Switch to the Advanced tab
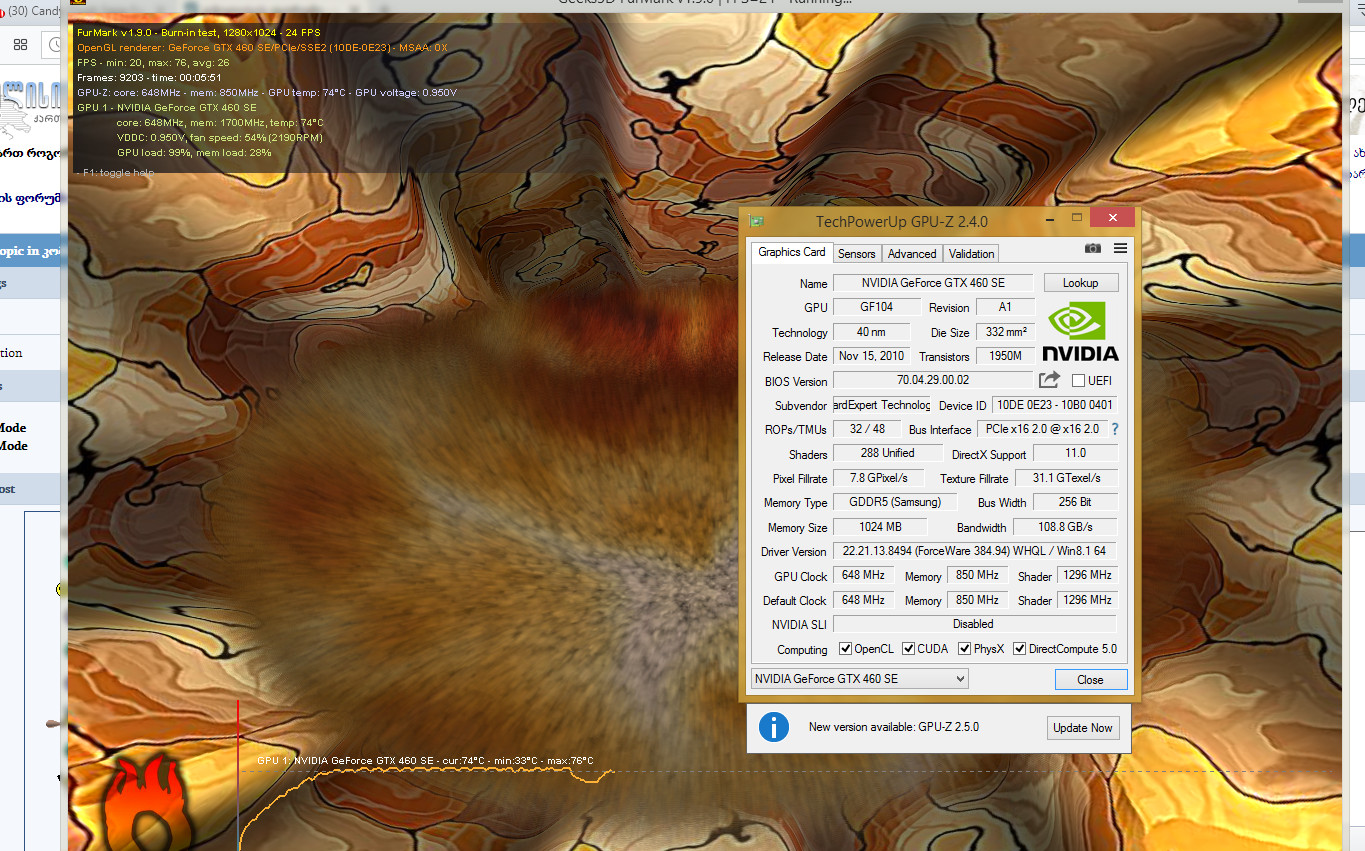 (x=912, y=254)
